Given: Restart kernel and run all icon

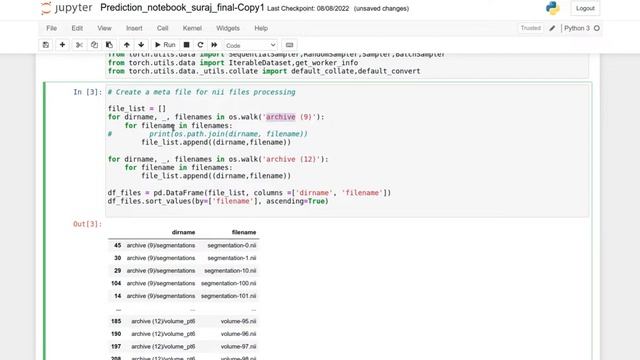Looking at the screenshot, I should (x=214, y=45).
